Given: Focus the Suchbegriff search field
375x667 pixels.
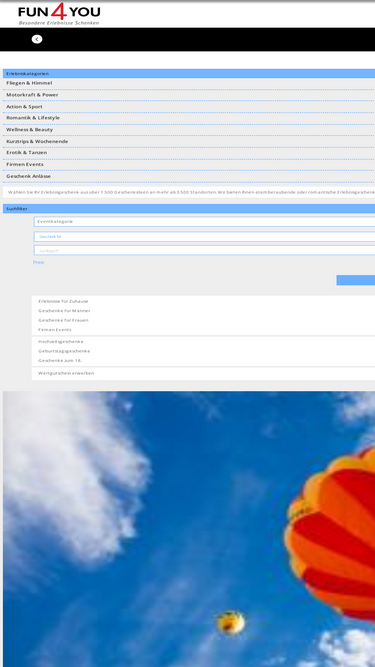Looking at the screenshot, I should click(x=205, y=251).
